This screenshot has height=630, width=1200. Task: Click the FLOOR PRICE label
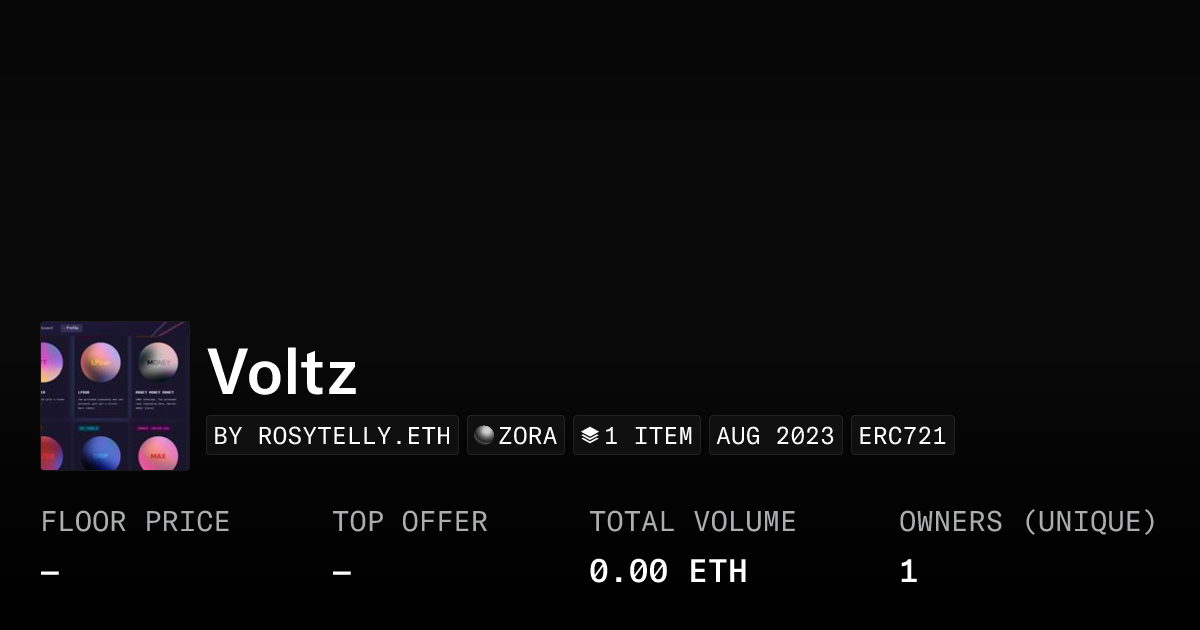pos(135,522)
